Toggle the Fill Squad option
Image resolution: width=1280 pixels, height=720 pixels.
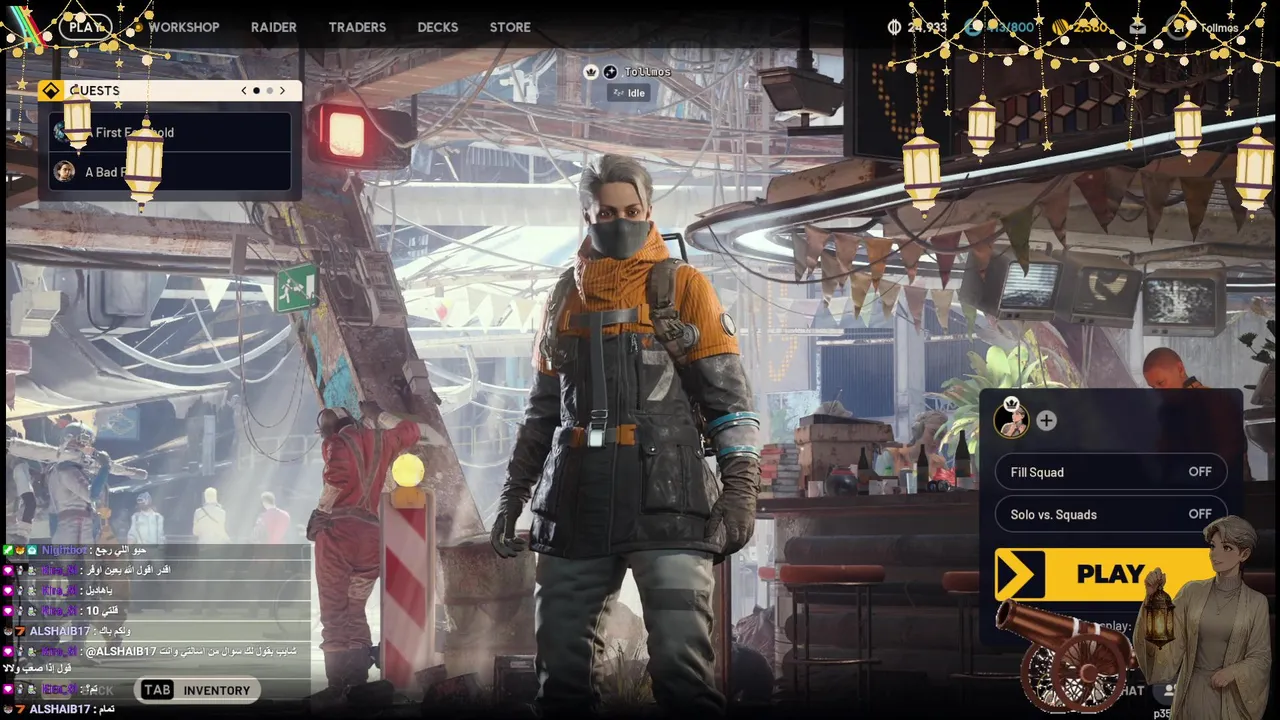pos(1110,472)
